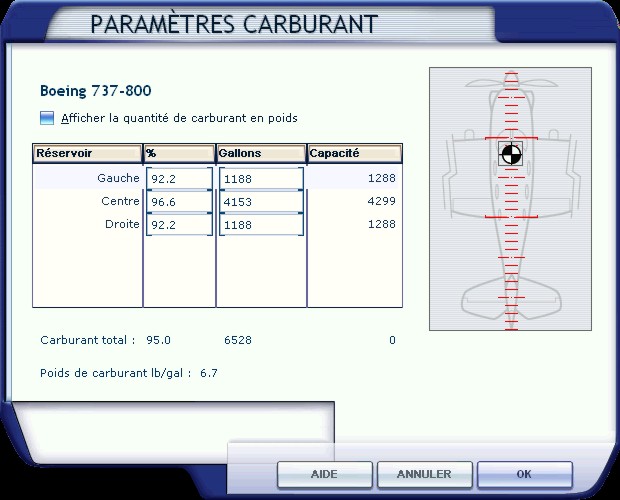Edit Droite tank gallons field
Screen dimensions: 620x500
261,225
